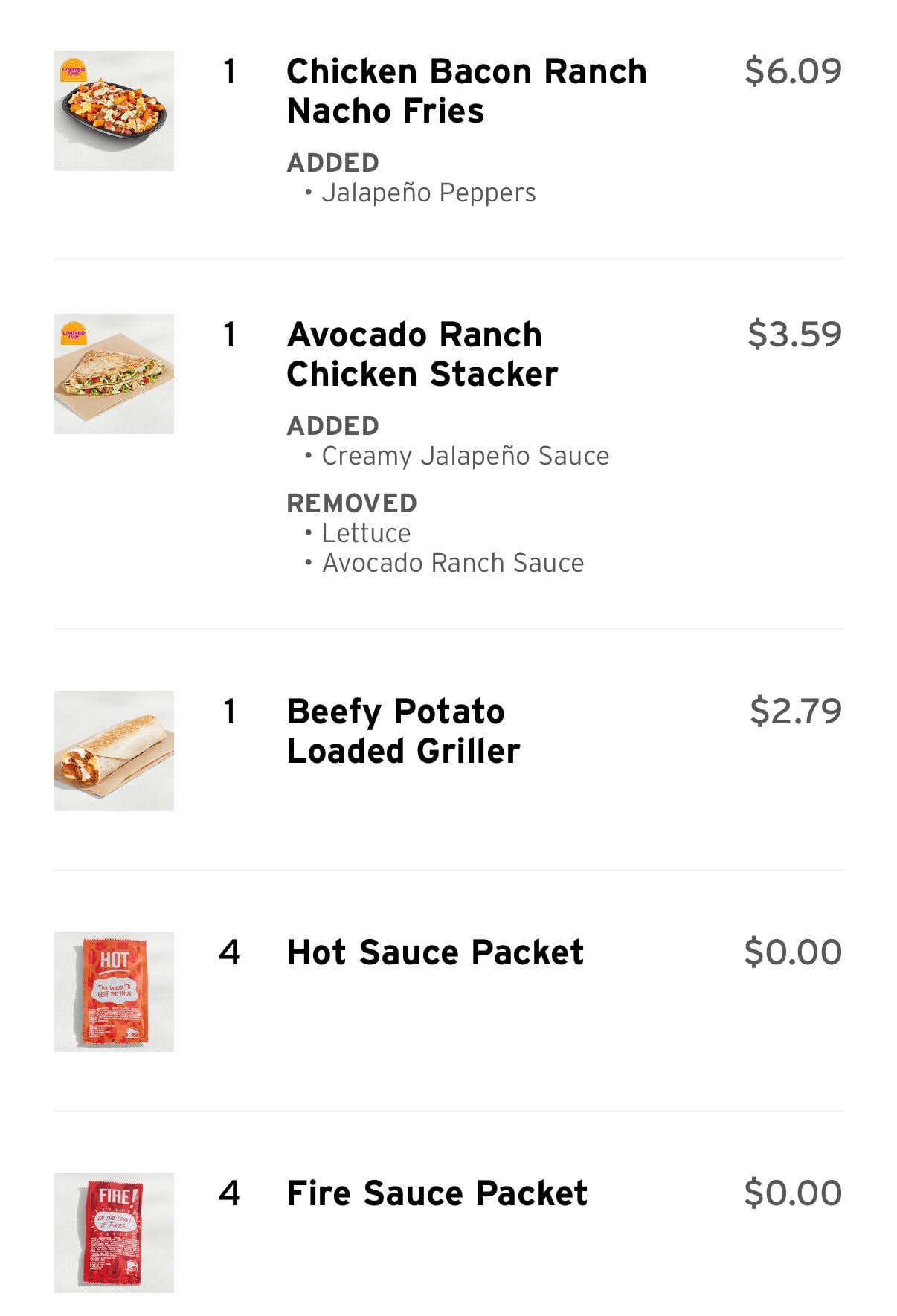The height and width of the screenshot is (1316, 897).
Task: Click the $6.09 price
Action: 793,71
